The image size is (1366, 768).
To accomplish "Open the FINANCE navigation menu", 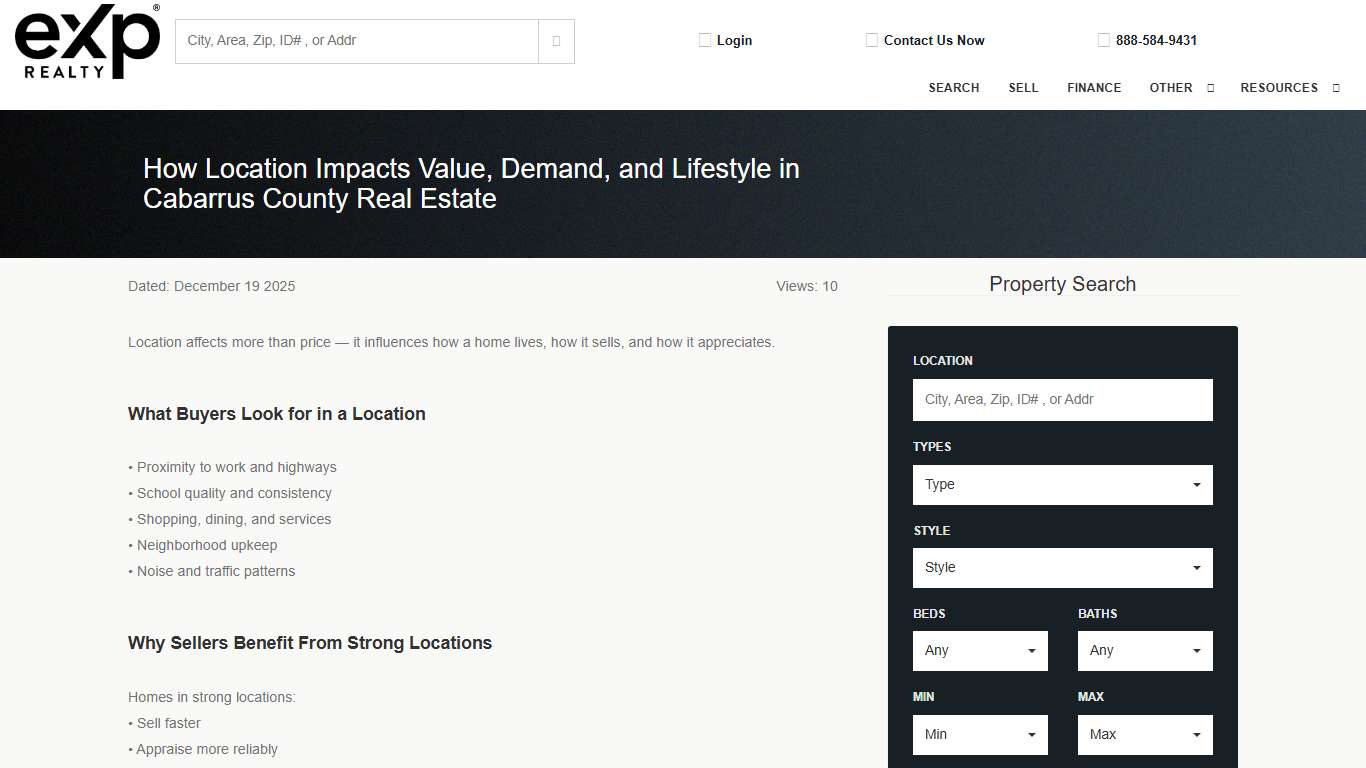I will (x=1094, y=88).
